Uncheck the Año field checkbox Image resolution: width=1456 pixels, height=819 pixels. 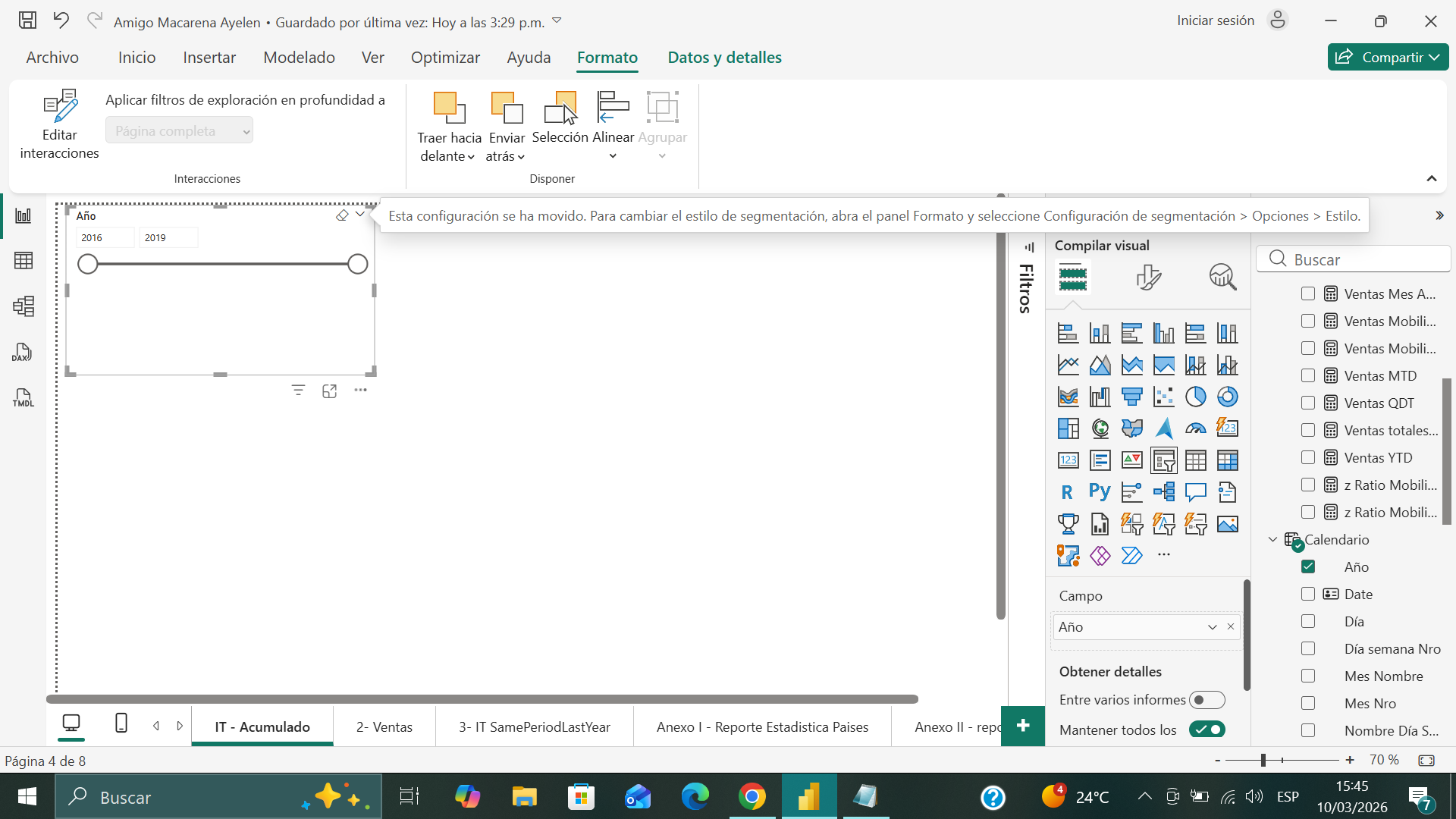pos(1307,566)
